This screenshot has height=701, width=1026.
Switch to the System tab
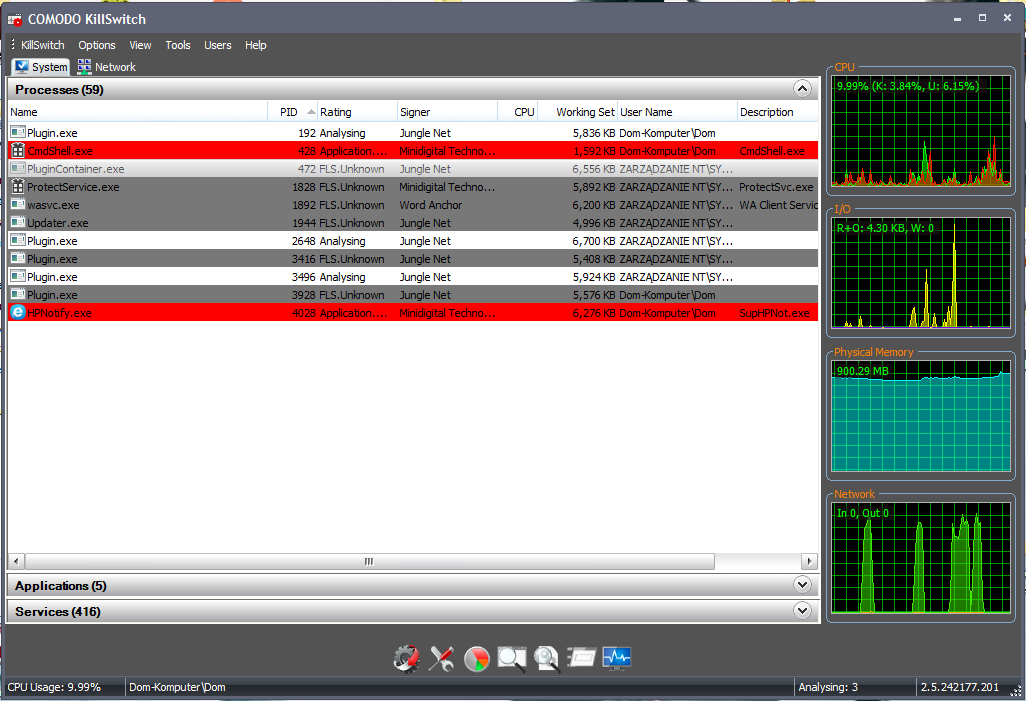pyautogui.click(x=41, y=67)
